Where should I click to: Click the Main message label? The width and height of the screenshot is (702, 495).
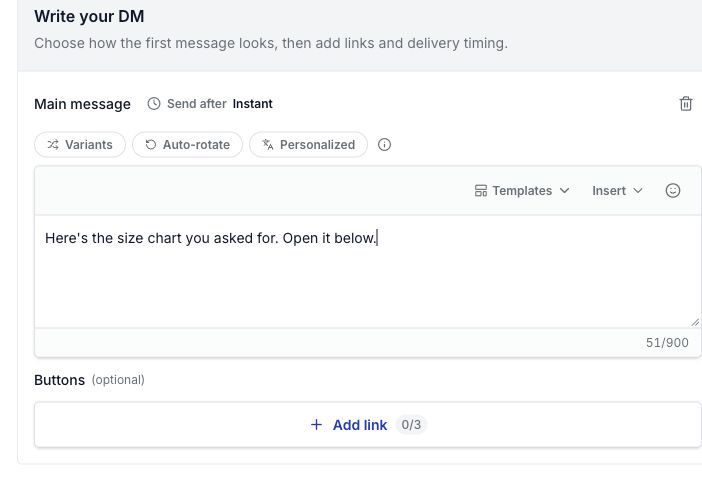[82, 104]
